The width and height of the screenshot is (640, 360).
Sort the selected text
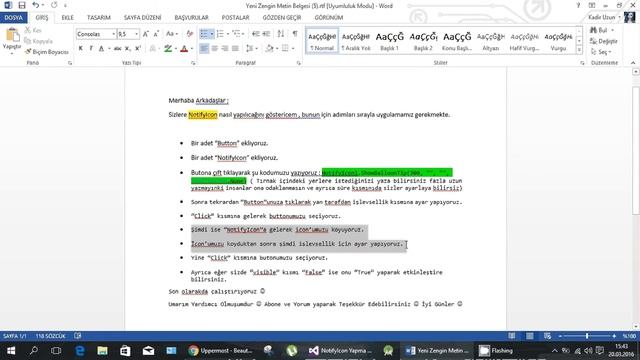click(x=280, y=34)
